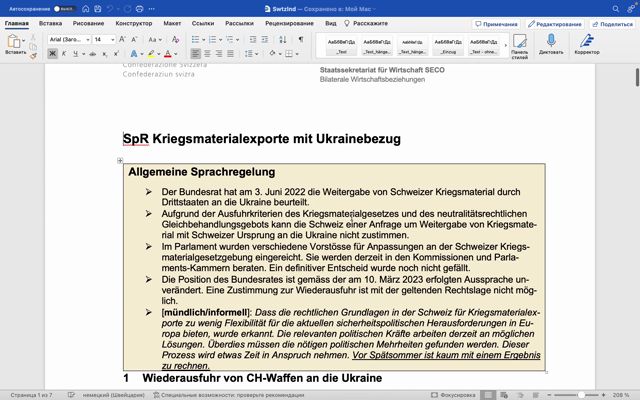Justify the text
This screenshot has width=640, height=400.
(231, 53)
